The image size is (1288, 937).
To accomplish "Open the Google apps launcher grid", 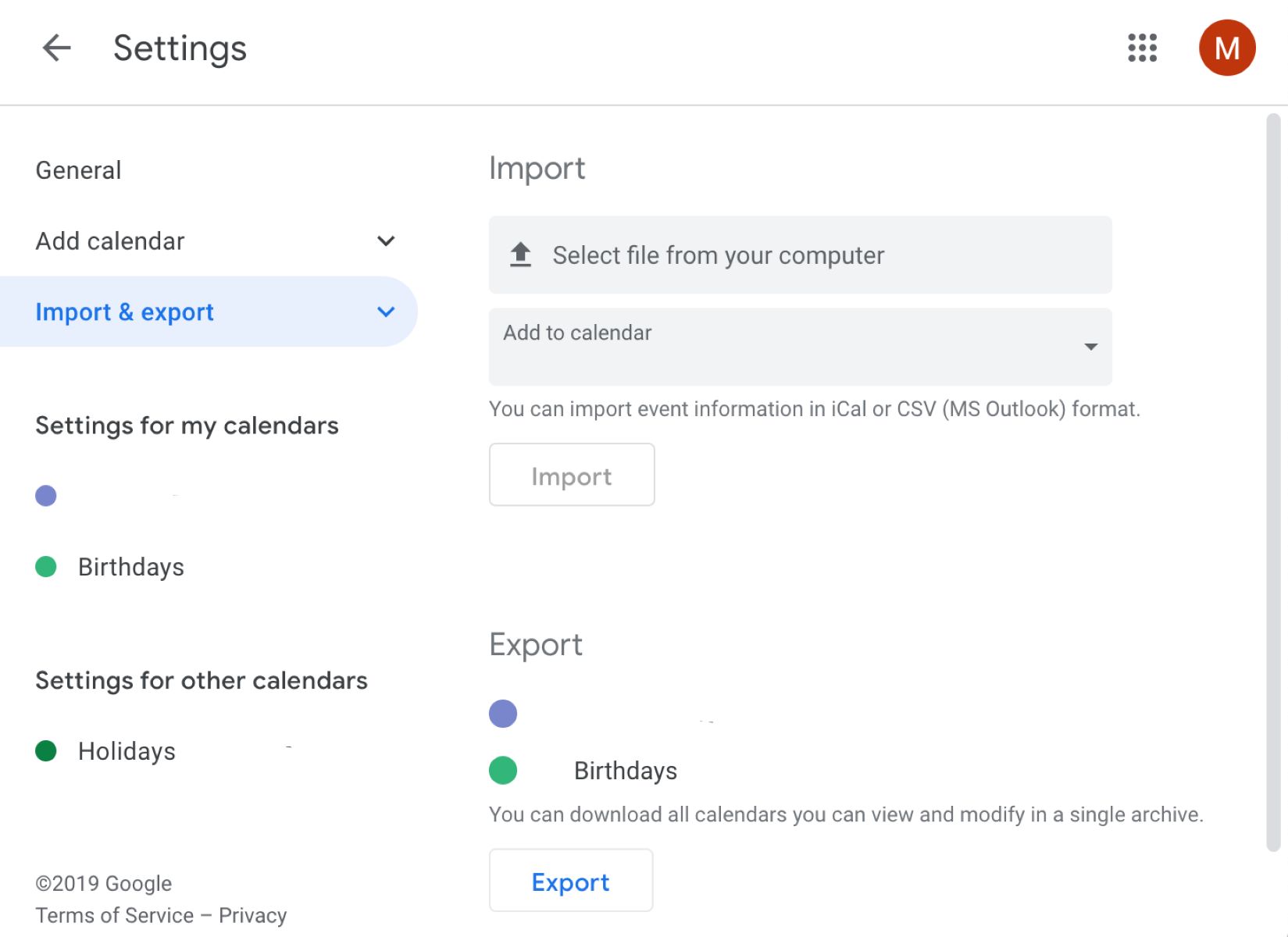I will coord(1142,48).
